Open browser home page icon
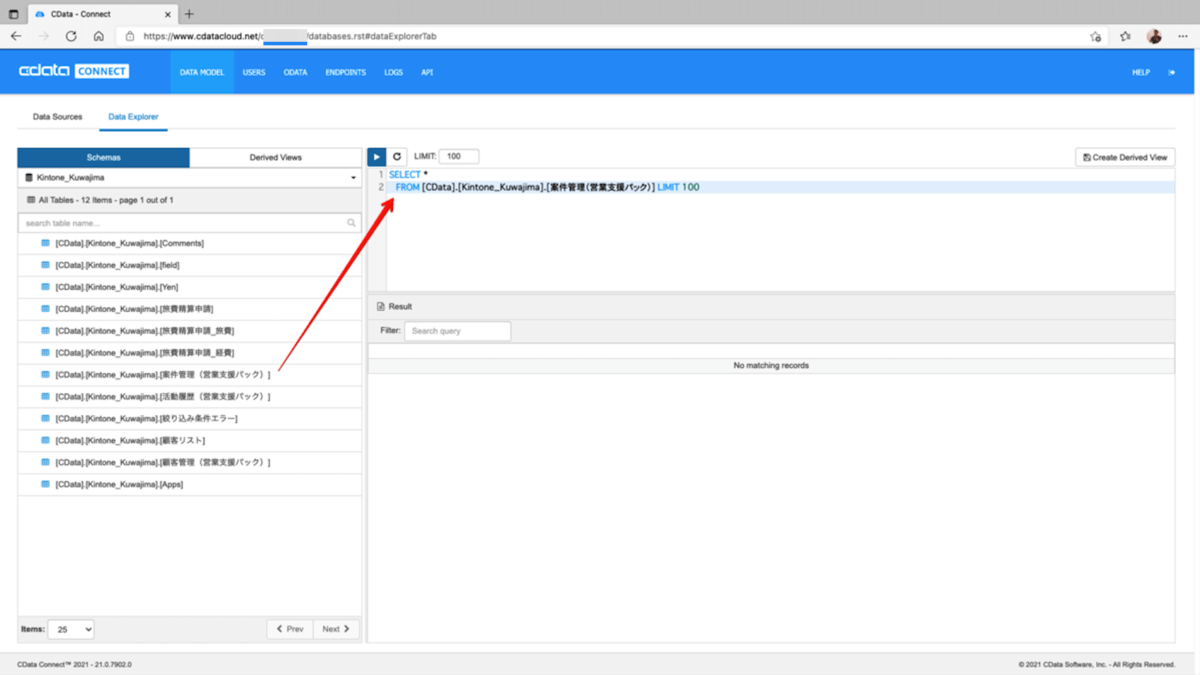The image size is (1200, 675). (x=98, y=36)
